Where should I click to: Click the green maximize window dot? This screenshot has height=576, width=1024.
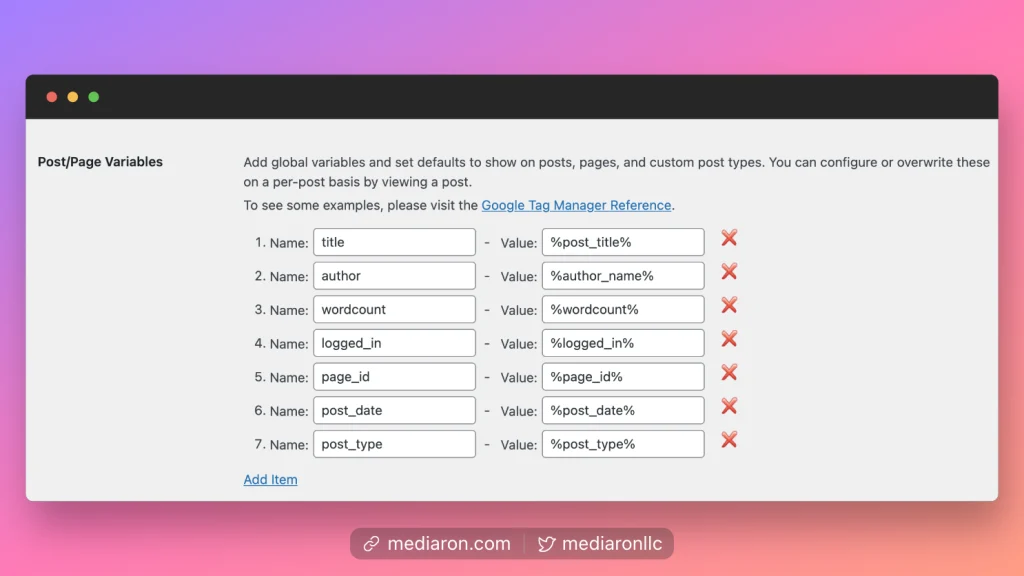[93, 97]
